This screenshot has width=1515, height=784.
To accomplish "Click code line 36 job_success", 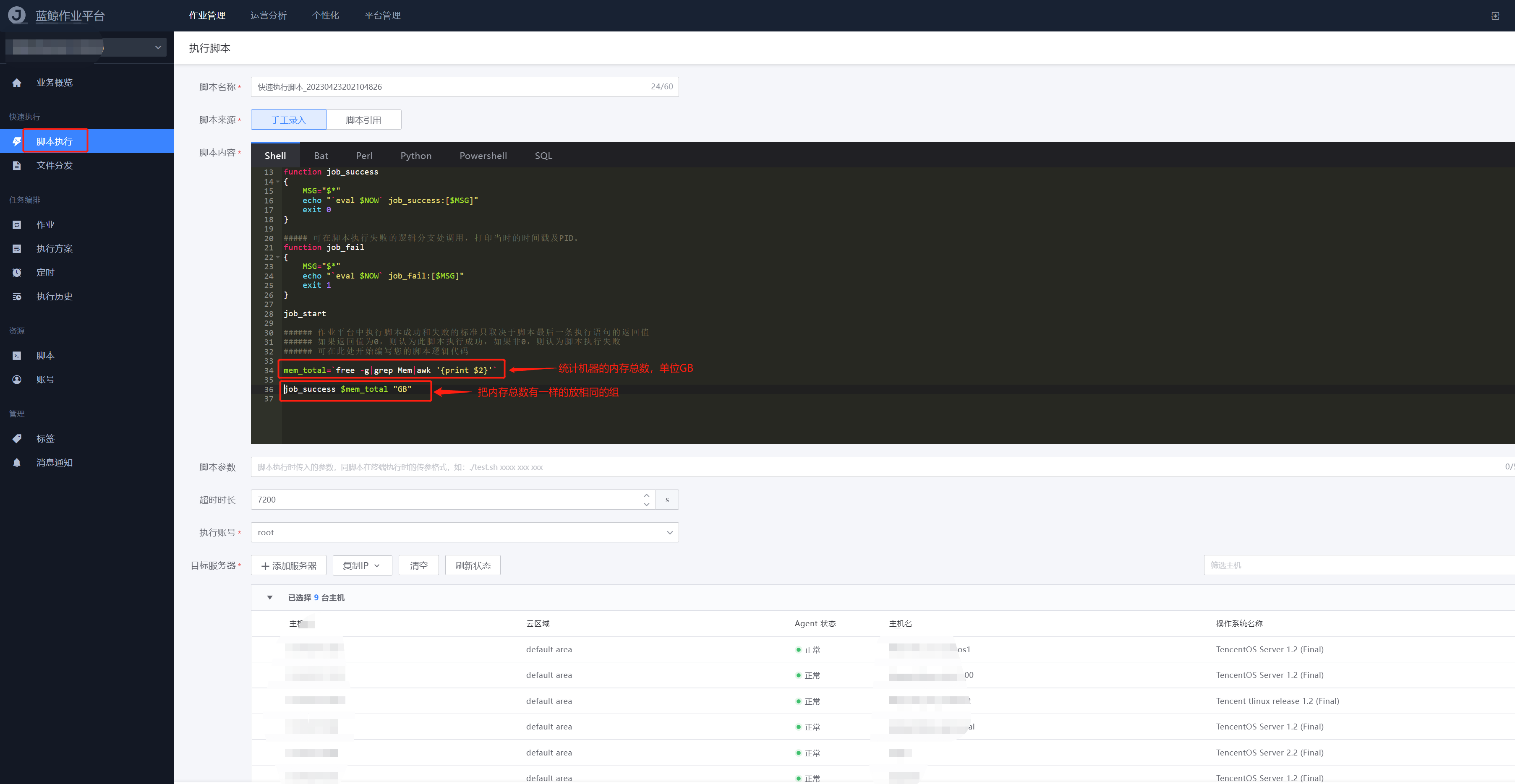I will tap(347, 389).
